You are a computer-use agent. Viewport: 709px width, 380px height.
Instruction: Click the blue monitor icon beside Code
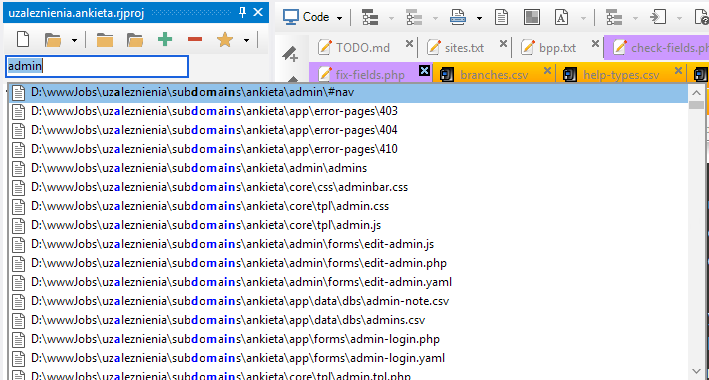[x=291, y=18]
